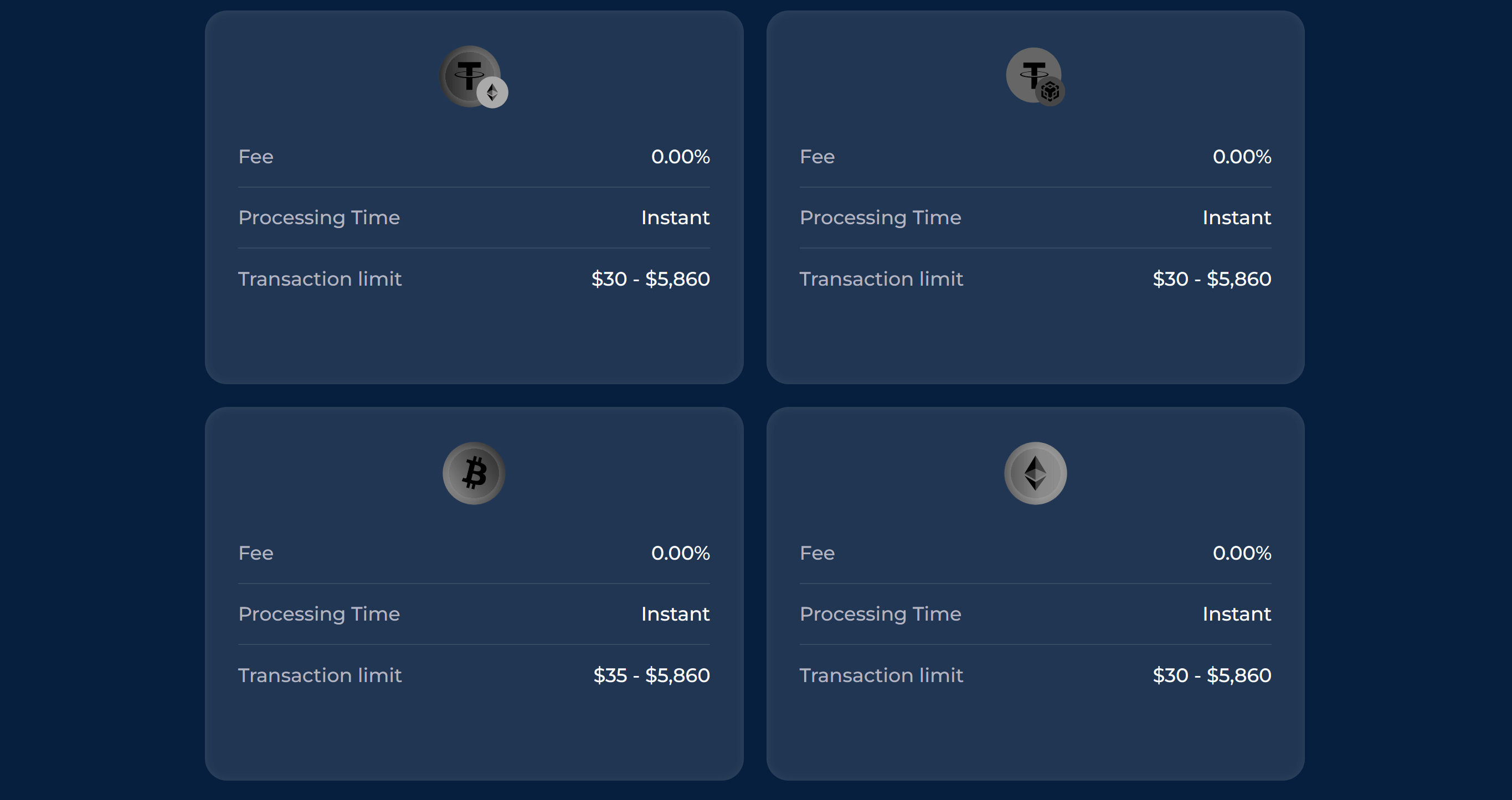The width and height of the screenshot is (1512, 800).
Task: Click the small BNB cube badge on Tether icon
Action: [x=1050, y=91]
